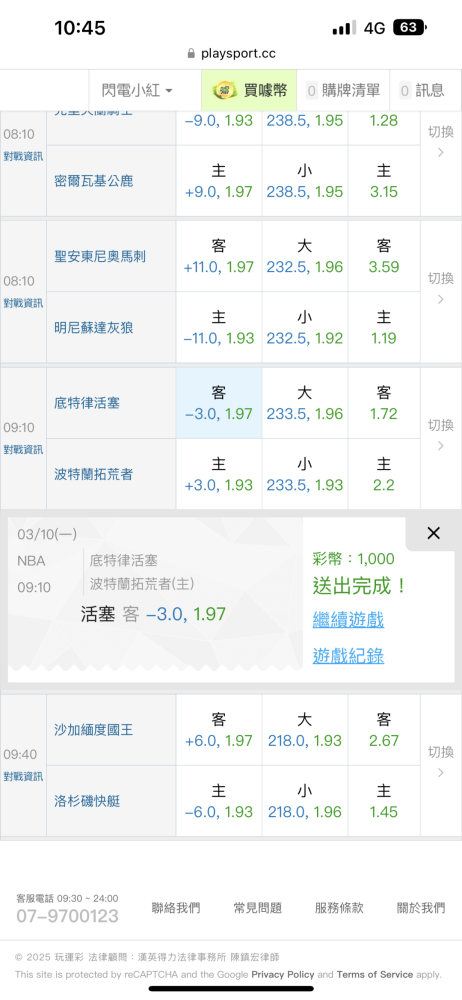Open the 訊息 message counter badge

click(x=405, y=91)
